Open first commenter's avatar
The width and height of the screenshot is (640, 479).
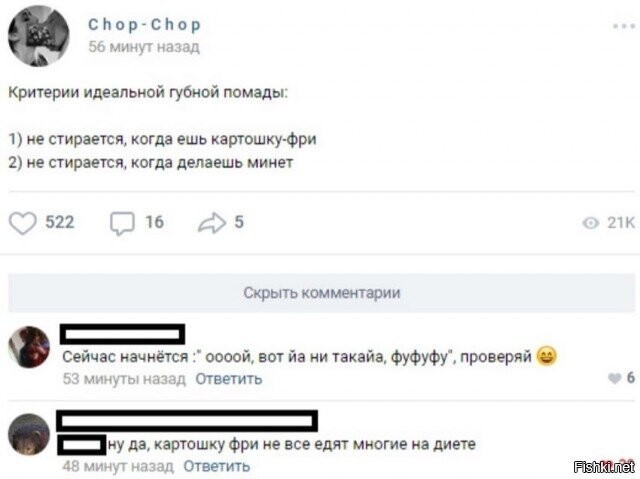pos(29,347)
